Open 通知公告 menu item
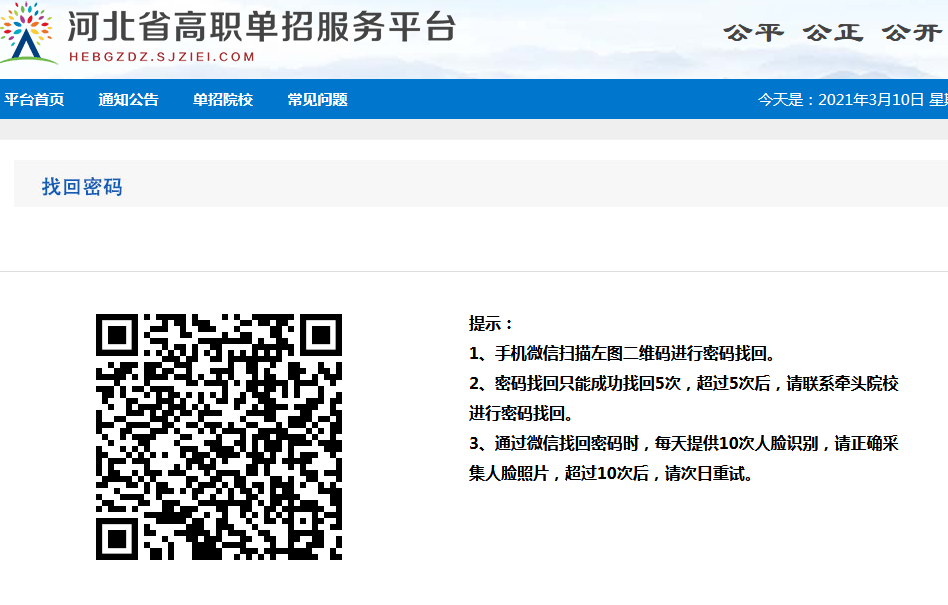Image resolution: width=948 pixels, height=605 pixels. [129, 100]
